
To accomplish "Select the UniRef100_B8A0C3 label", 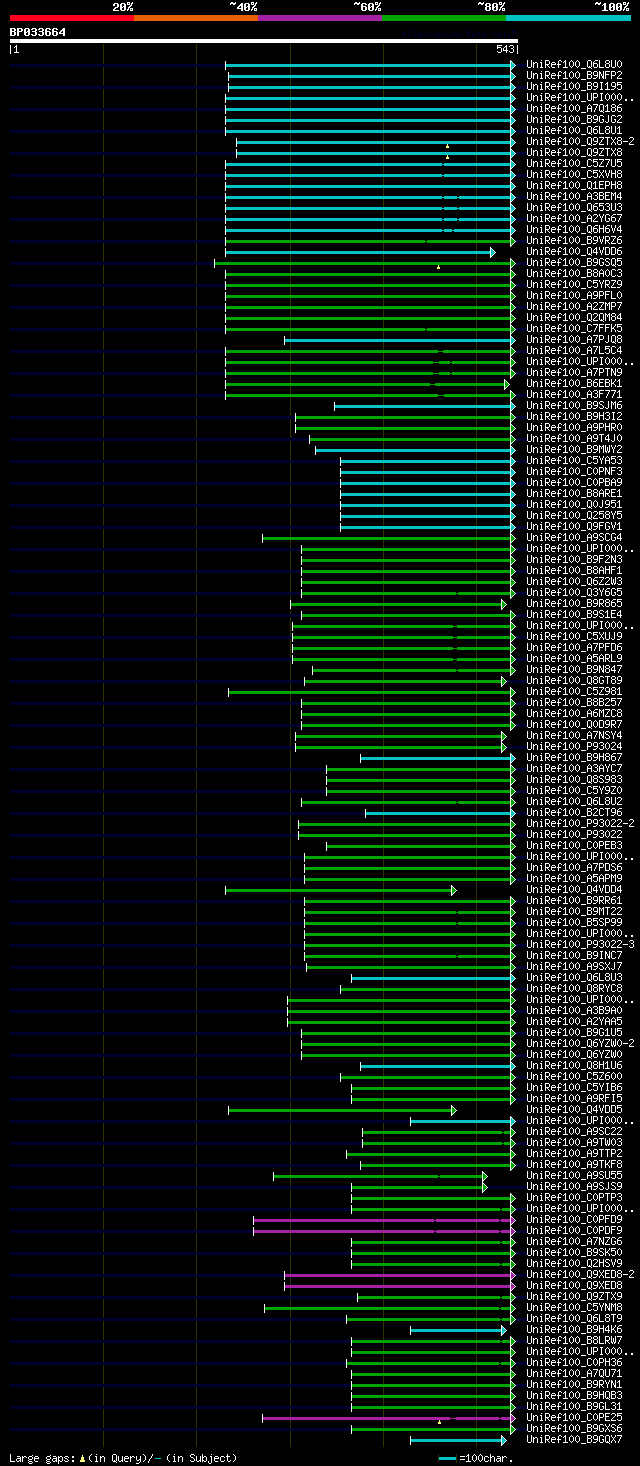I will [574, 274].
